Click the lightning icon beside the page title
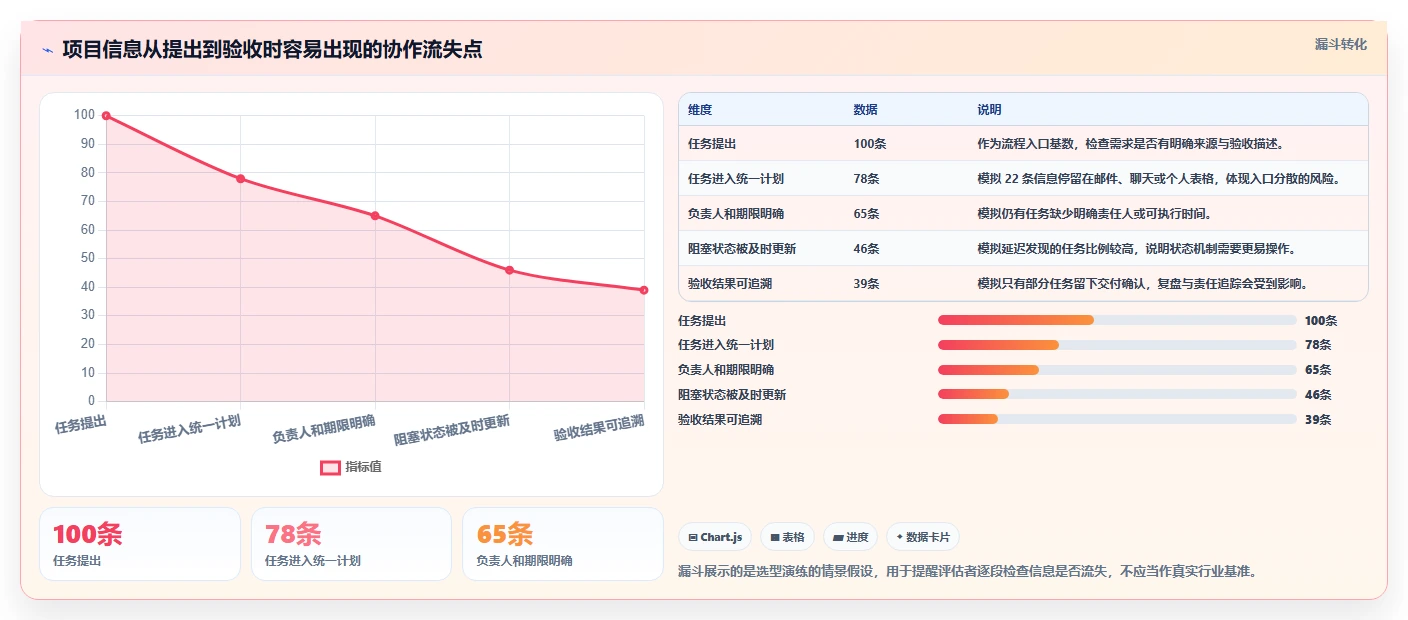The height and width of the screenshot is (620, 1408). [47, 50]
